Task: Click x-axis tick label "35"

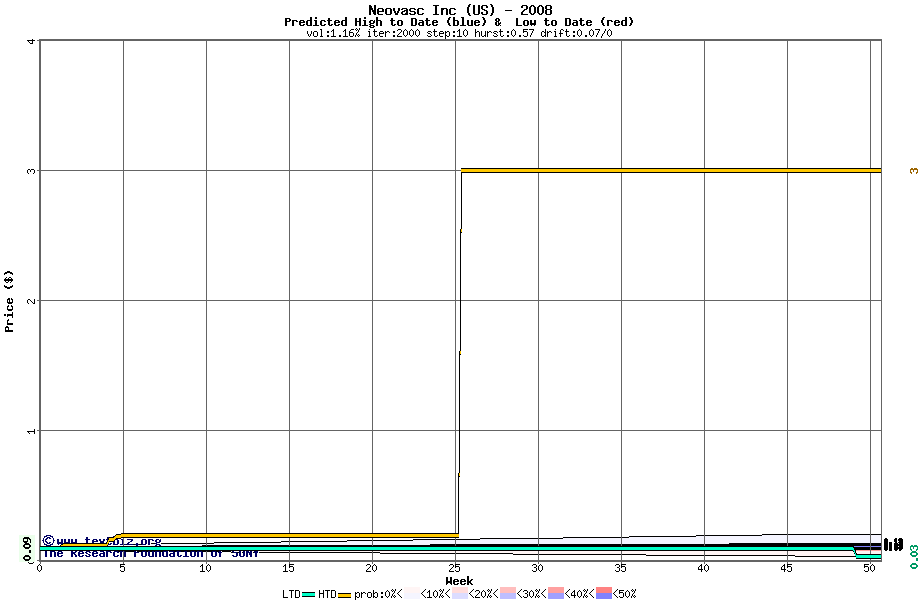Action: 621,568
